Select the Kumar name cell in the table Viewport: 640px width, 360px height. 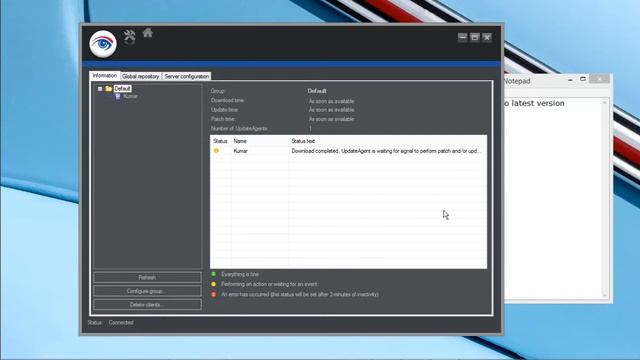tap(241, 151)
